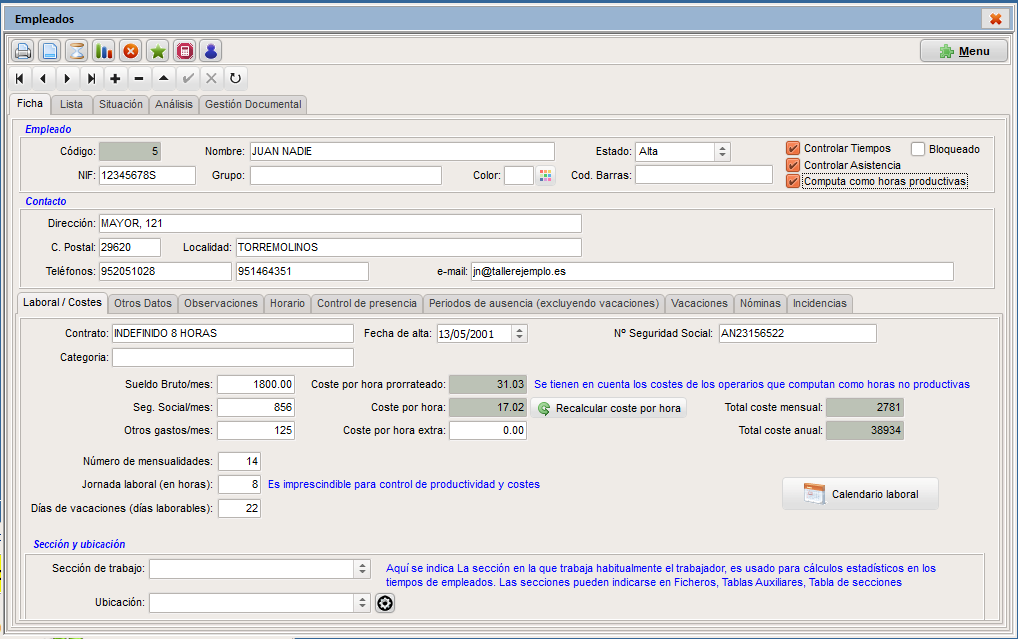The height and width of the screenshot is (639, 1018).
Task: Toggle Computa como horas productivas checkbox
Action: point(793,181)
